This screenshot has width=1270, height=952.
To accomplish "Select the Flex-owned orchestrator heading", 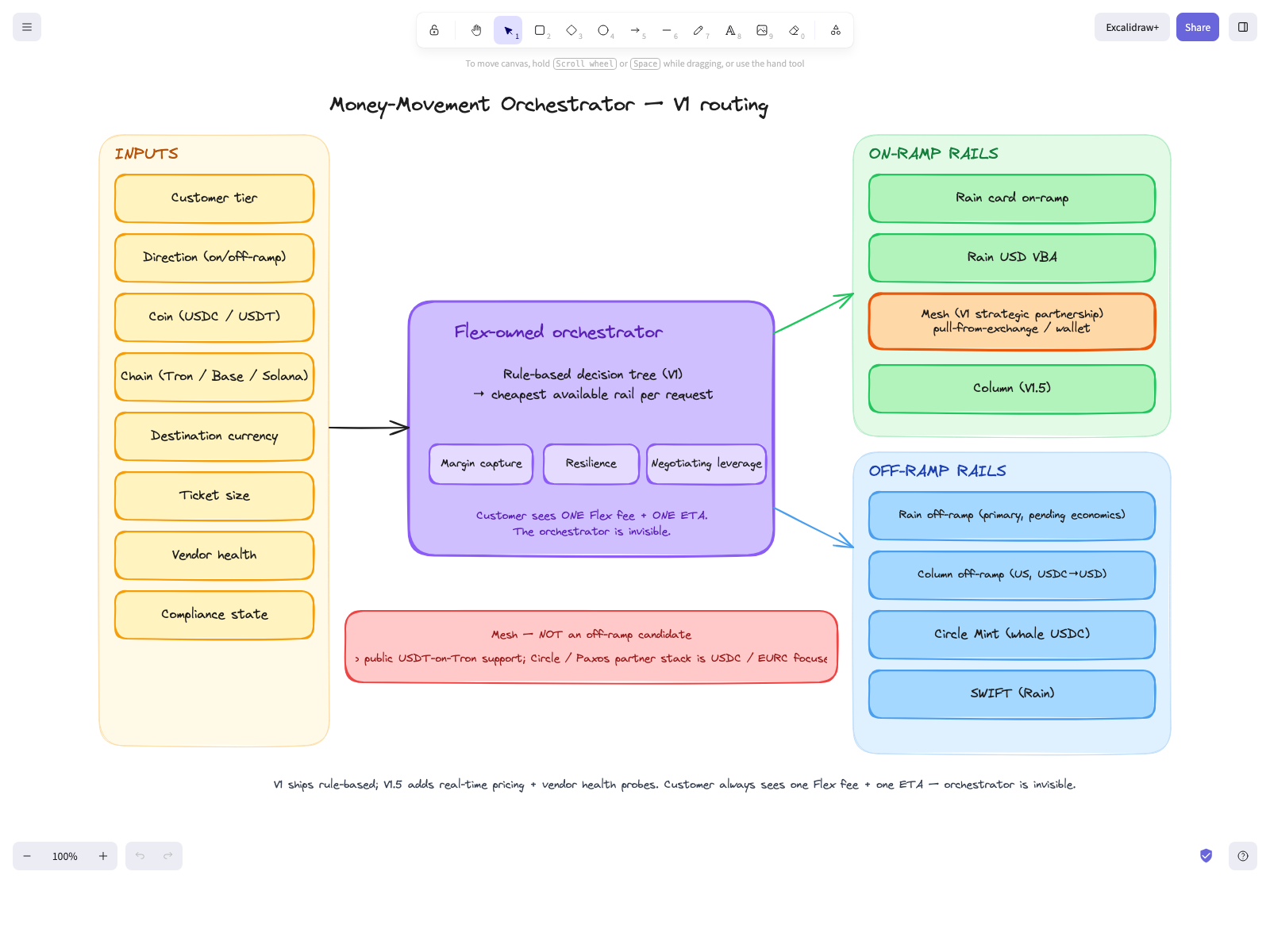I will point(558,332).
